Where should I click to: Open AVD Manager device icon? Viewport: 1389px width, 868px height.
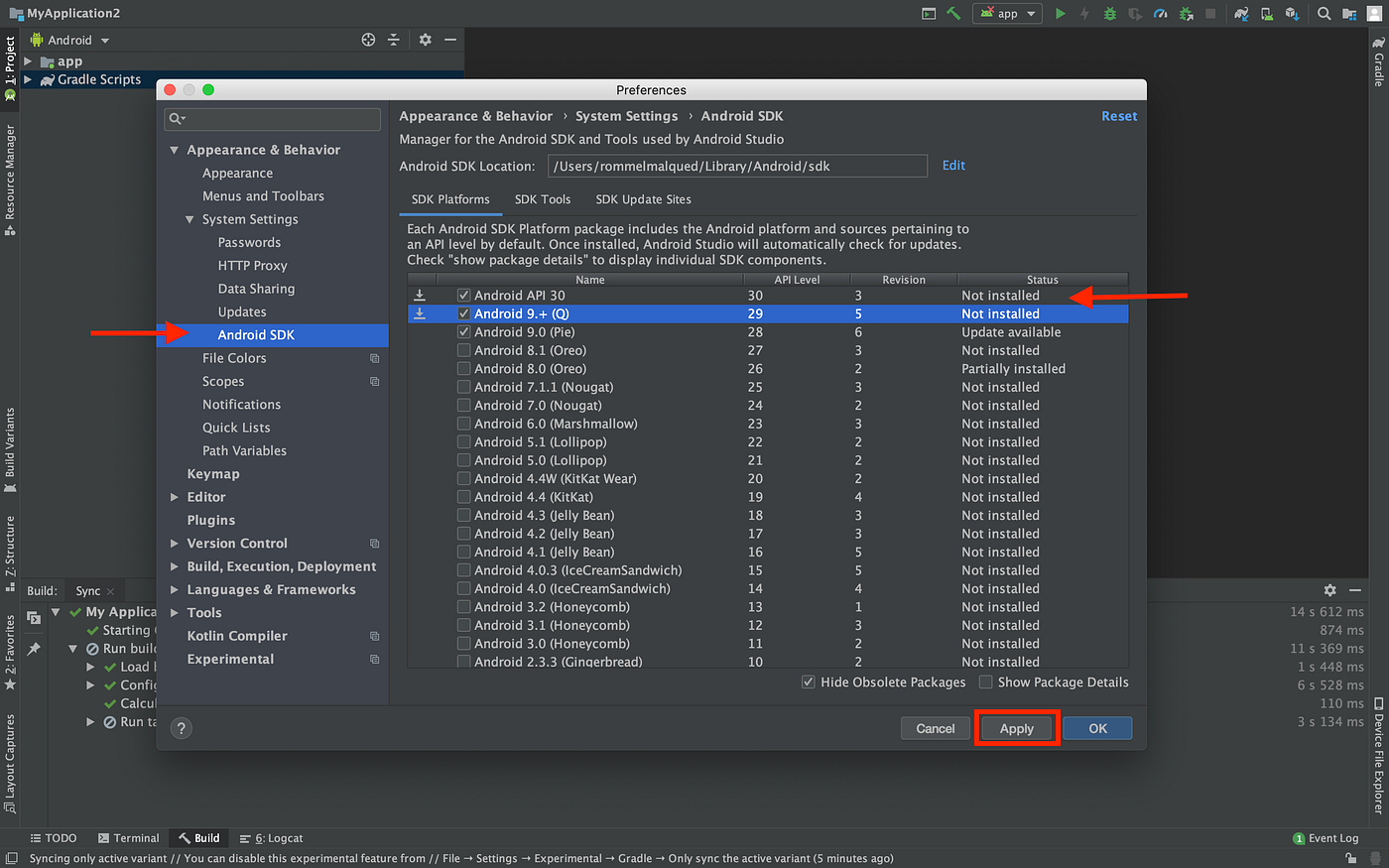click(1267, 14)
